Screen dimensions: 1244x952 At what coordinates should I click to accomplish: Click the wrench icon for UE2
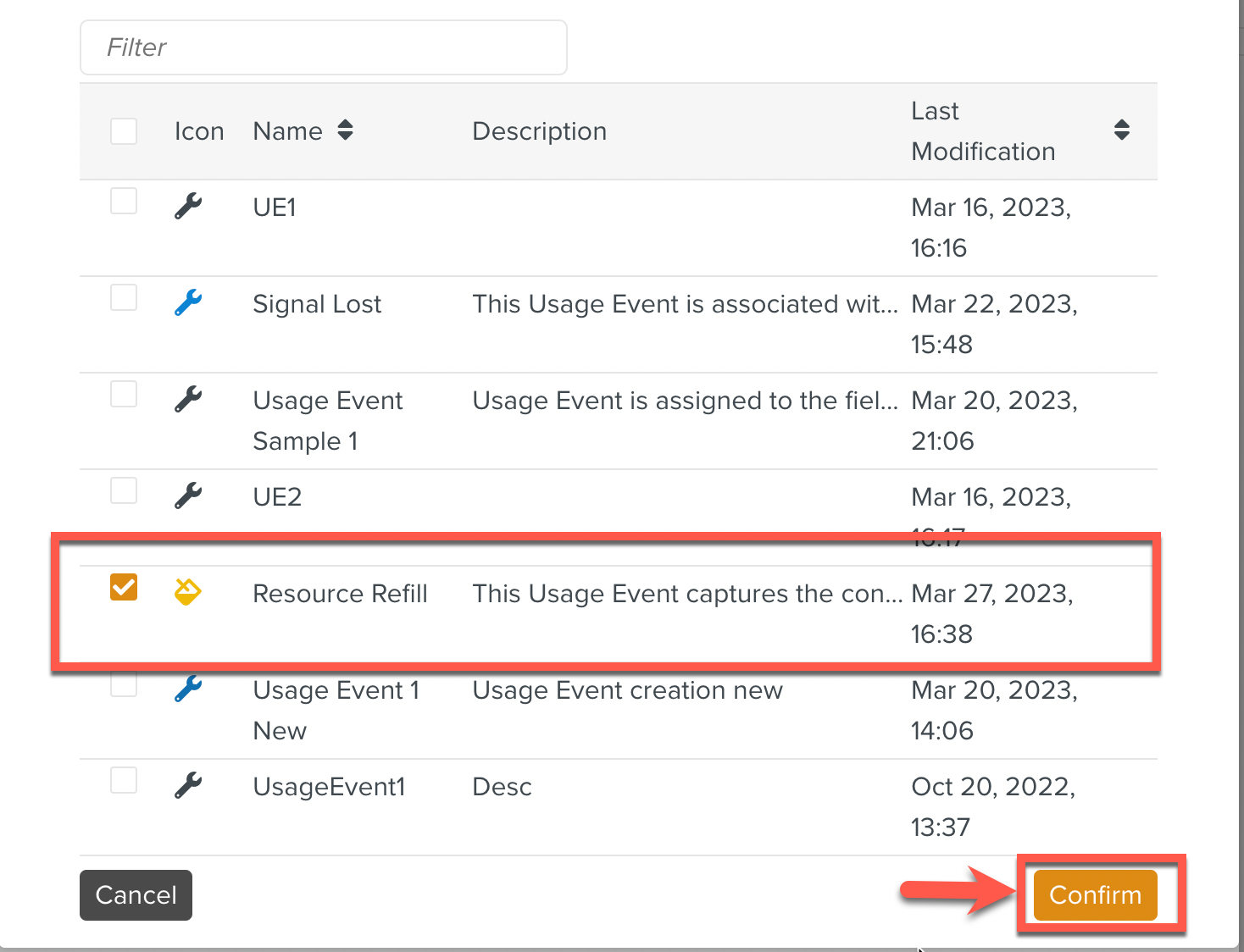pos(187,495)
